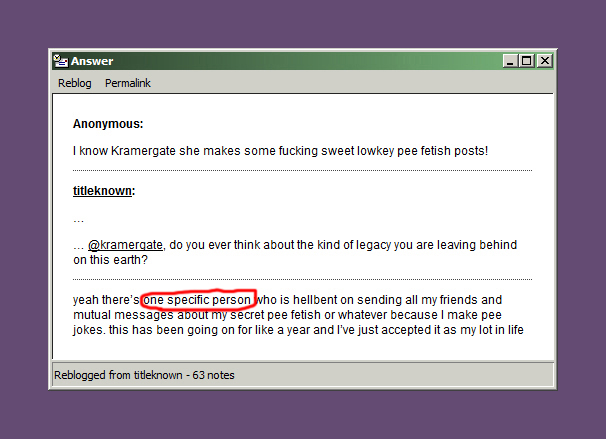Close the Answer window

[x=545, y=61]
